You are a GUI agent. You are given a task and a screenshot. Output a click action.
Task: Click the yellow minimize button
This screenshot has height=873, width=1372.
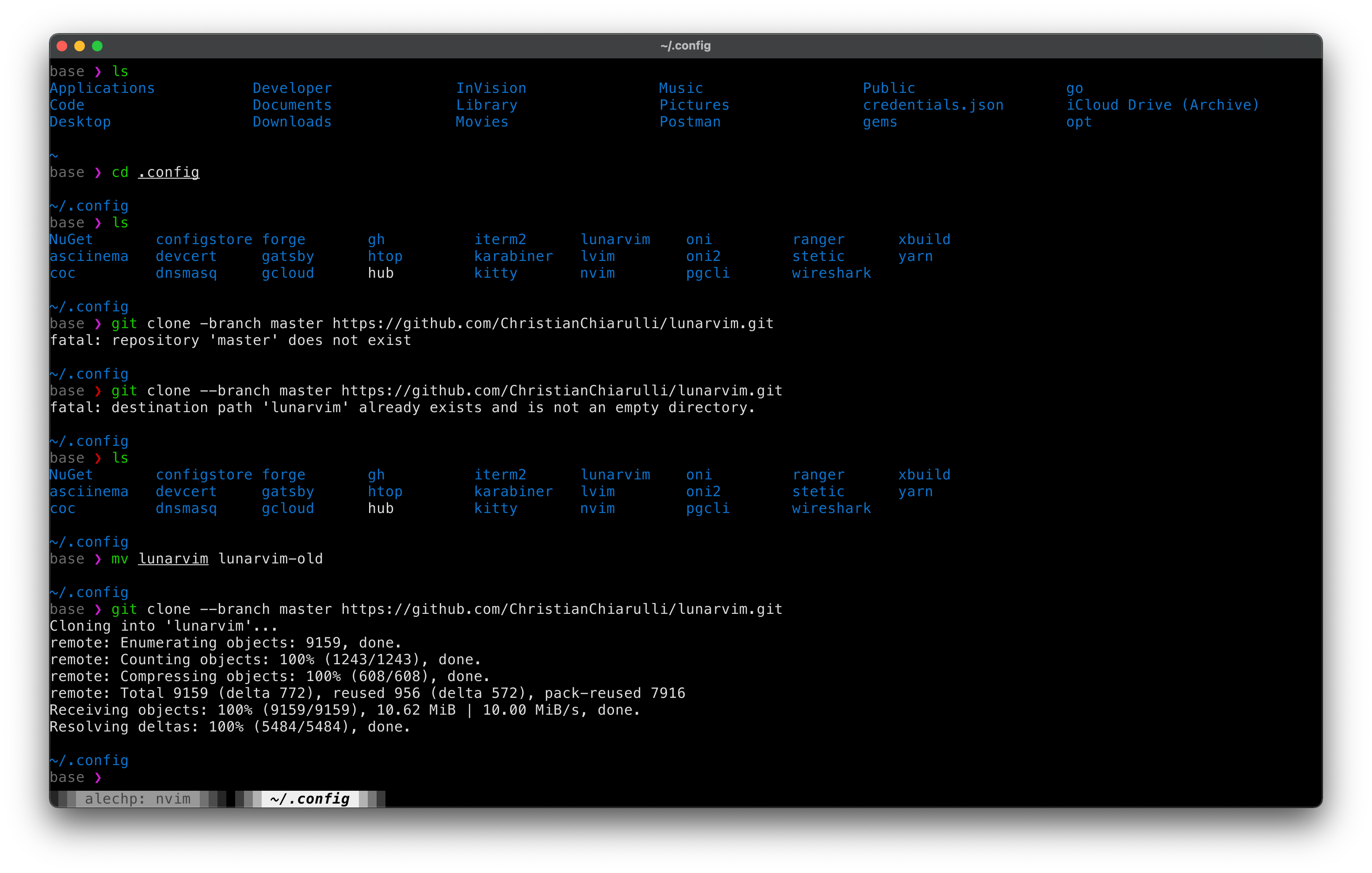pyautogui.click(x=80, y=46)
